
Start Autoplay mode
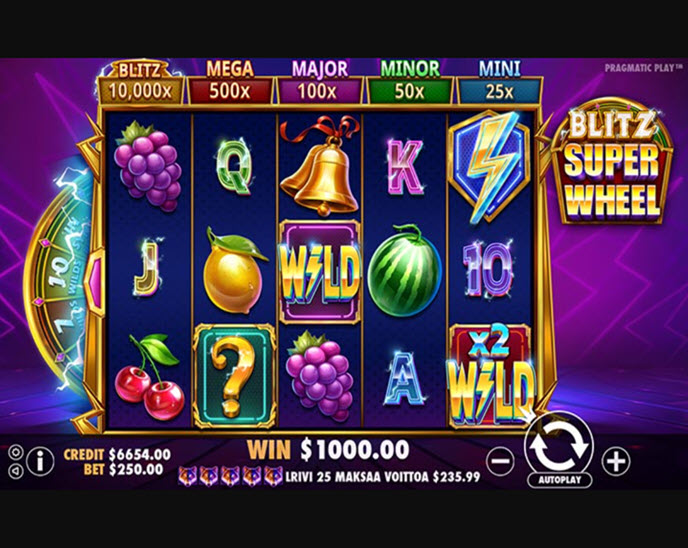click(559, 480)
